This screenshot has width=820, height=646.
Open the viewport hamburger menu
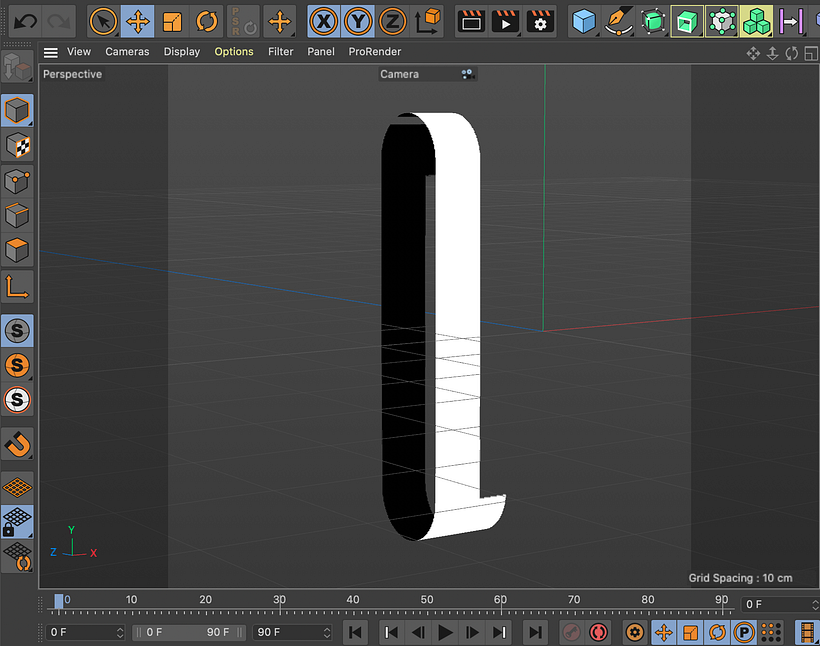tap(51, 52)
